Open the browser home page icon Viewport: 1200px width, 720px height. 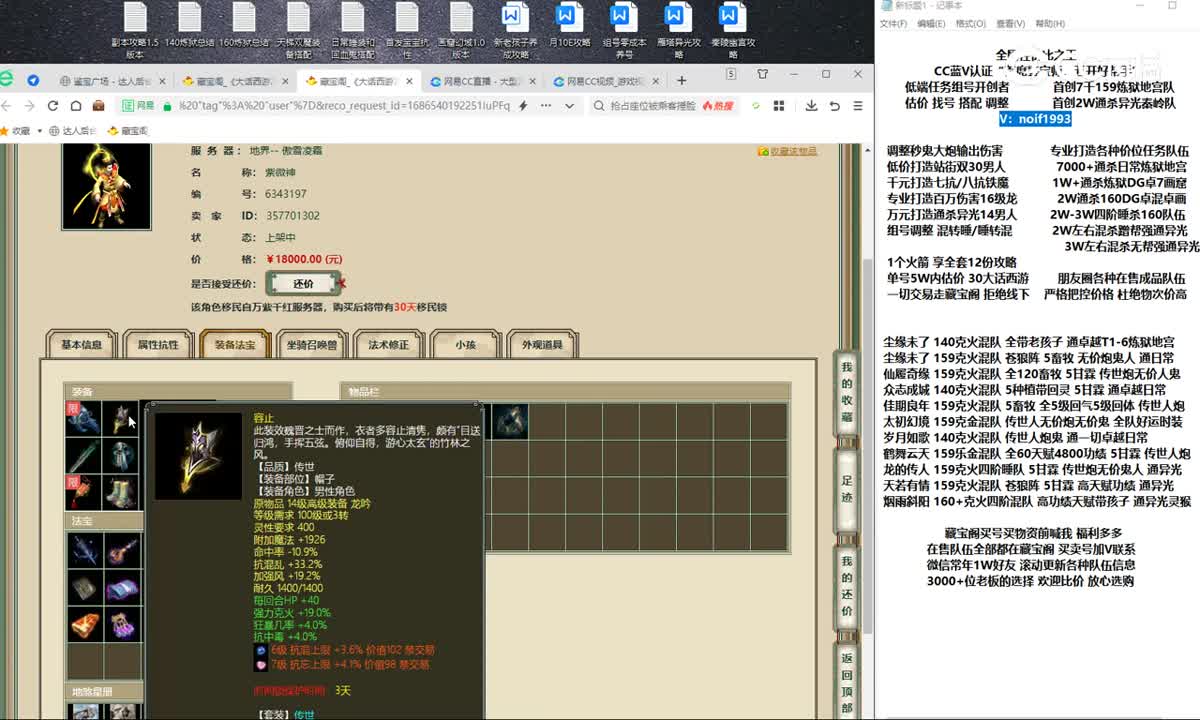(74, 105)
